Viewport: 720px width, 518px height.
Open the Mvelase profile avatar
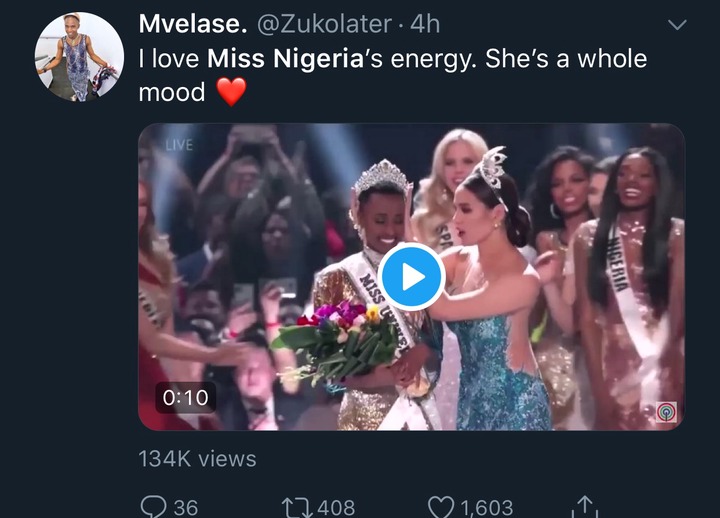79,57
